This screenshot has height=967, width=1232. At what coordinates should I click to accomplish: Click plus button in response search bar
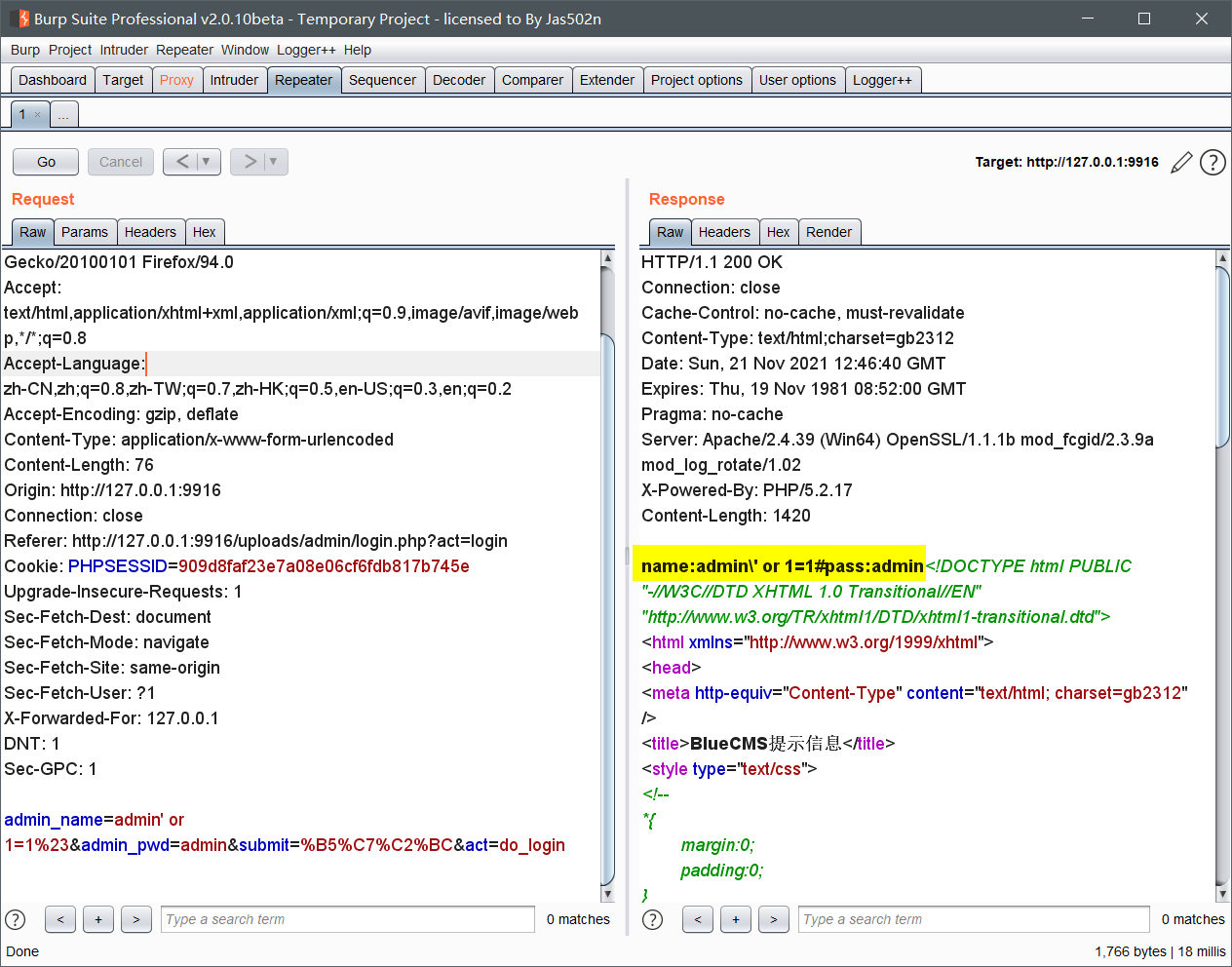point(736,919)
